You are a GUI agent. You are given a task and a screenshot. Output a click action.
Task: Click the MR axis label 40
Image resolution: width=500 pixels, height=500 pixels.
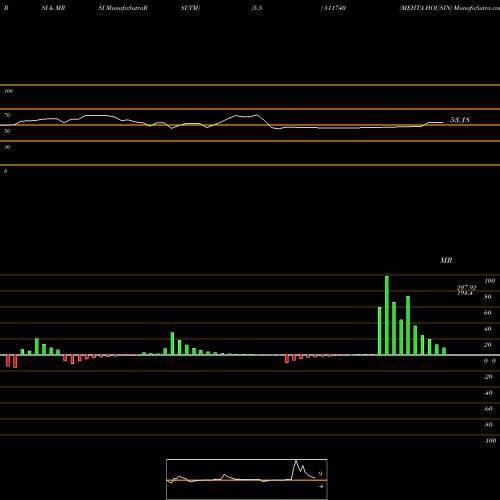click(488, 329)
